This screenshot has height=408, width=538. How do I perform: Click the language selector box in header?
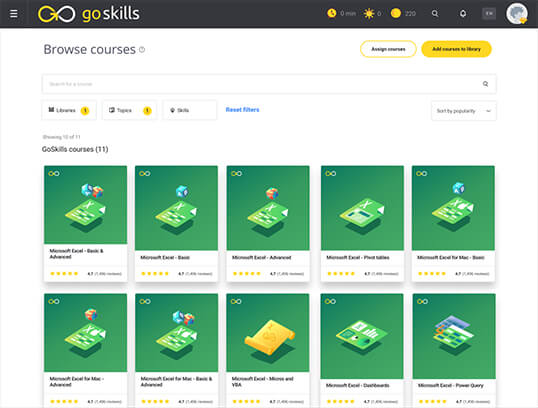pos(489,14)
